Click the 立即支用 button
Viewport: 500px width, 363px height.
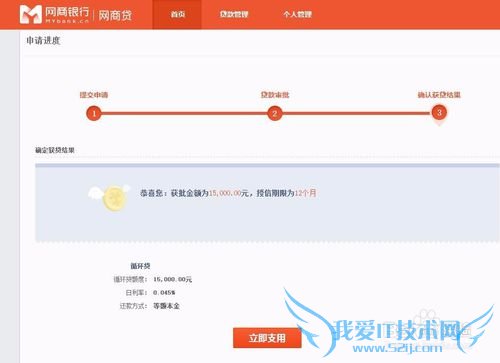[267, 338]
